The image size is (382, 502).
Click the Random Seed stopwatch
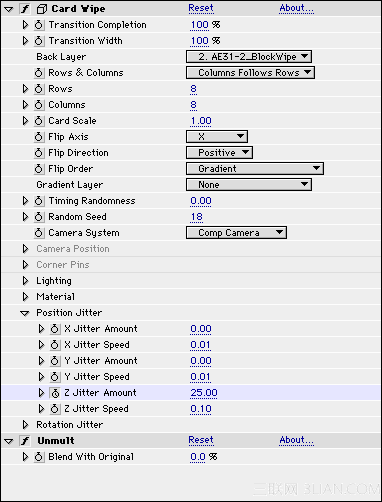coord(39,217)
